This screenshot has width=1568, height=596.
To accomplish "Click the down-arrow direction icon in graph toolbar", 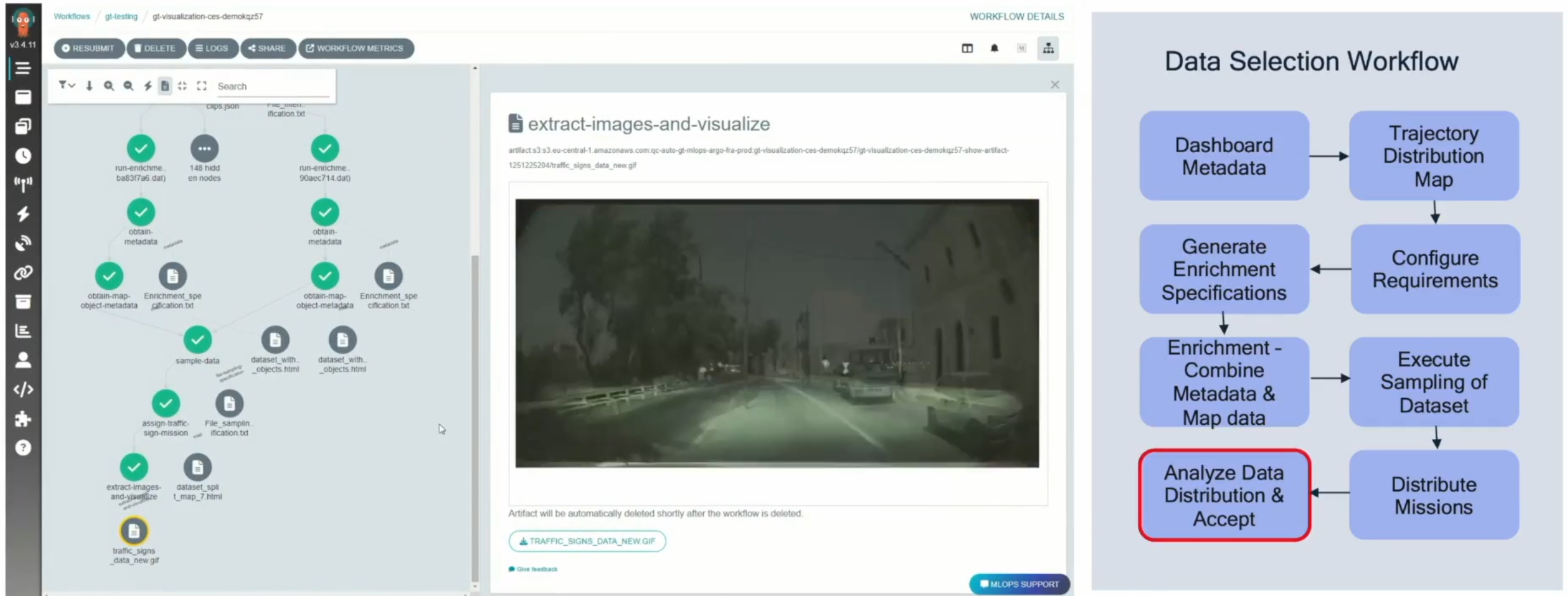I will click(89, 86).
